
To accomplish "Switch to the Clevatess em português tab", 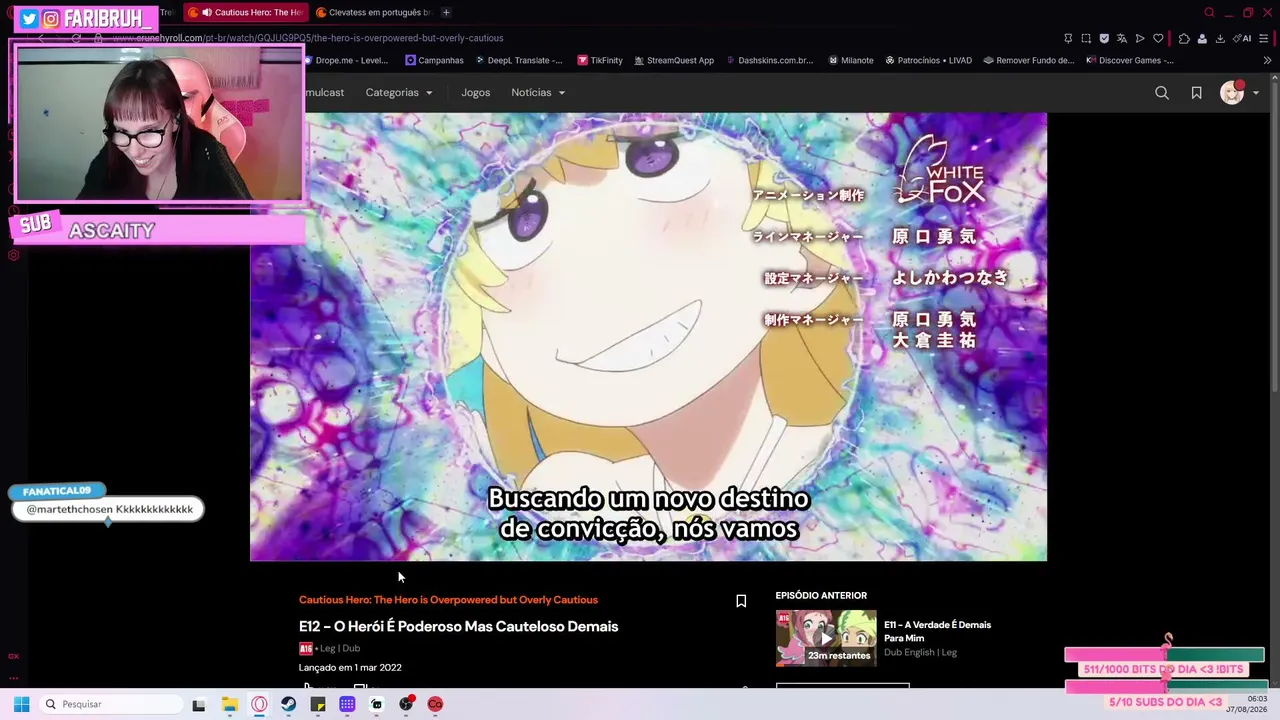I will click(x=374, y=12).
